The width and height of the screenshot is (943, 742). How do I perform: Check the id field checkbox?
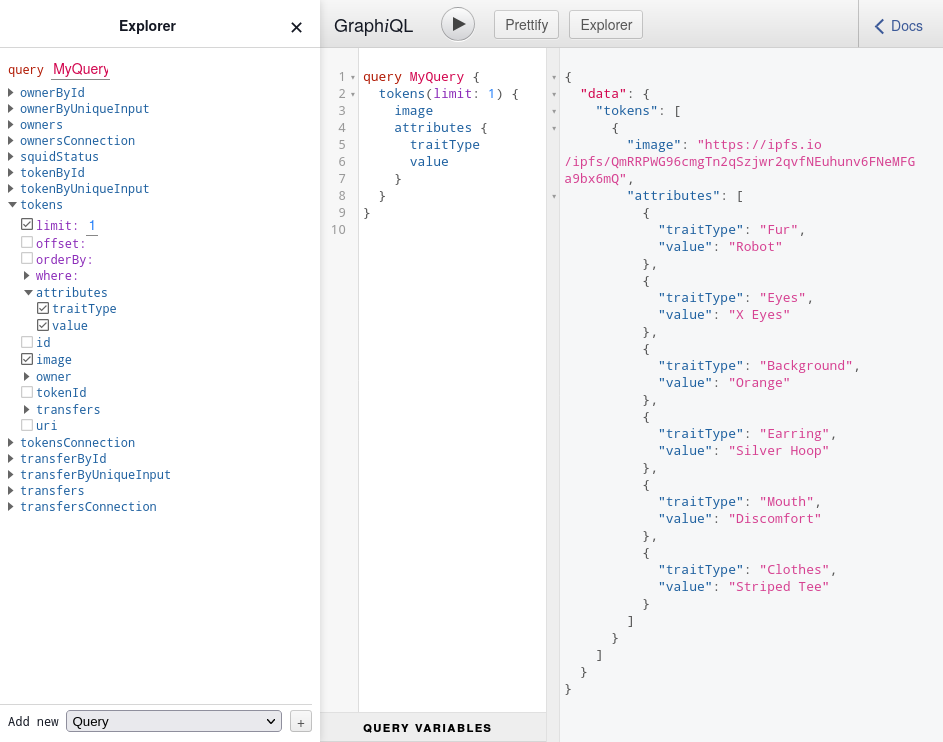26,342
